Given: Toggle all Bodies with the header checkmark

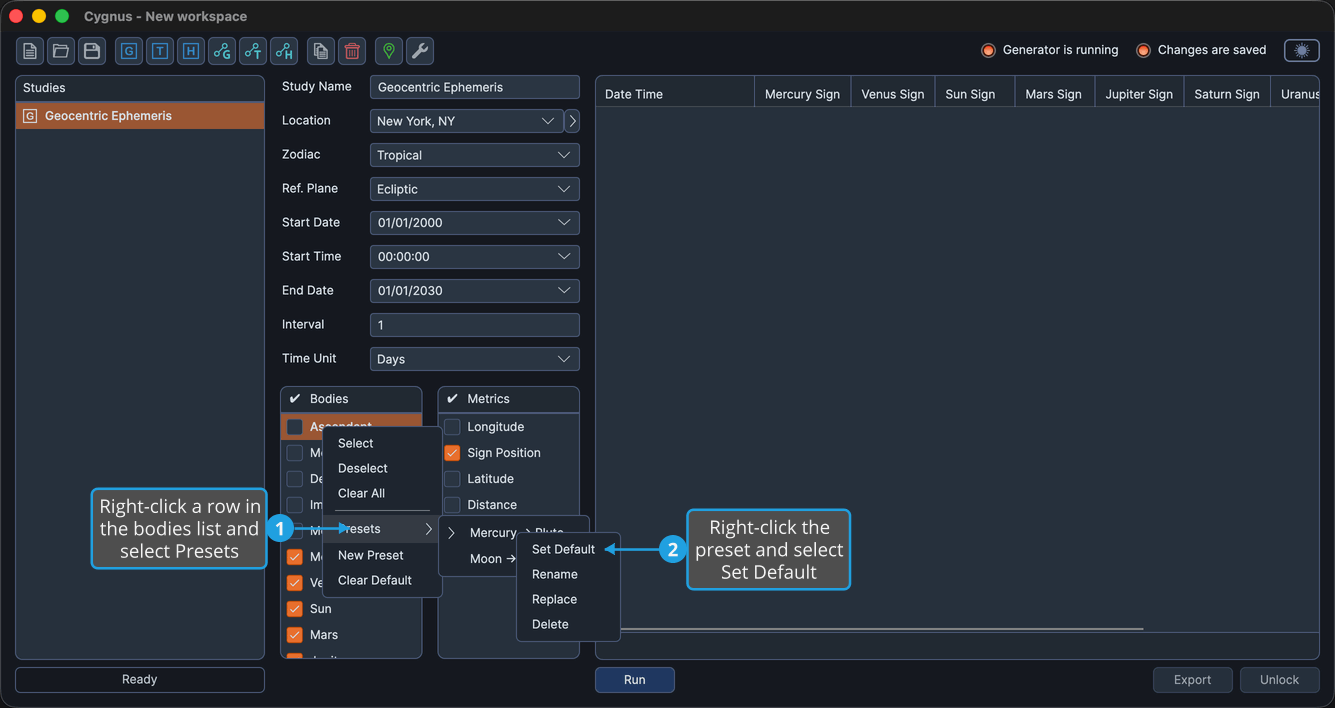Looking at the screenshot, I should click(295, 399).
